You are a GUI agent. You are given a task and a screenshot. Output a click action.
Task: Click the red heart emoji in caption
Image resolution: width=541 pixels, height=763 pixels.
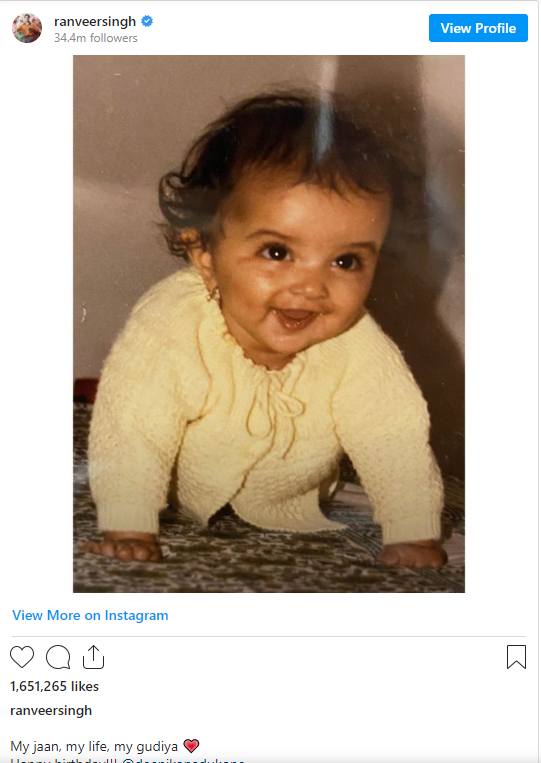191,745
